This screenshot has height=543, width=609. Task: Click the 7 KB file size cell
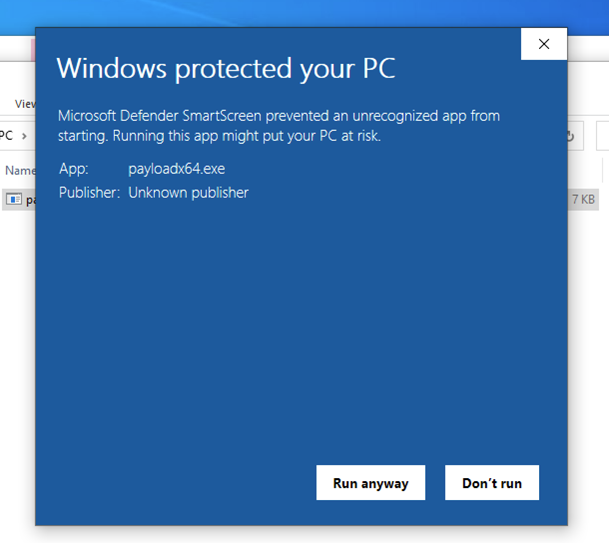(583, 199)
